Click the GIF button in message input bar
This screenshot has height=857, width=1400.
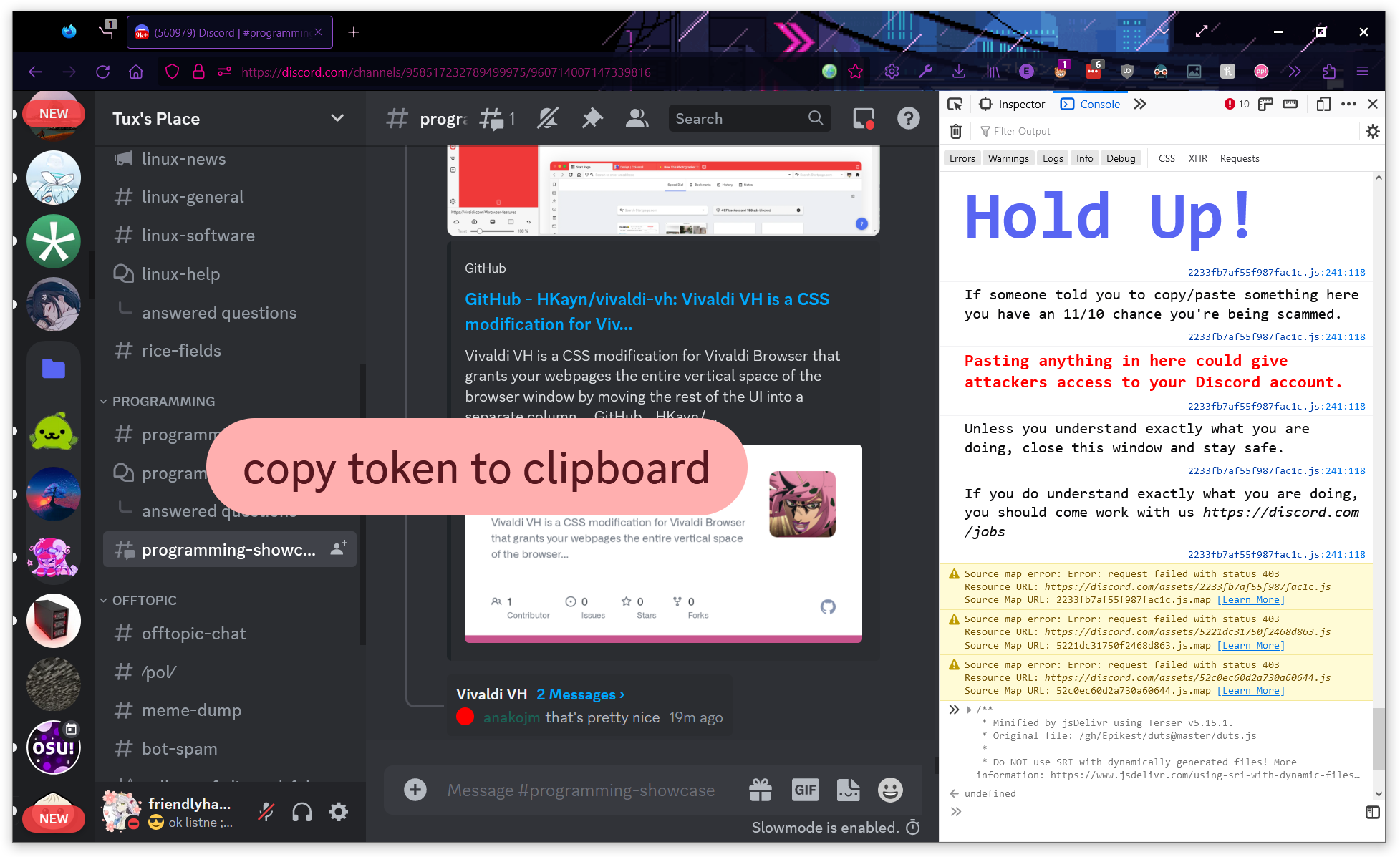pyautogui.click(x=805, y=790)
